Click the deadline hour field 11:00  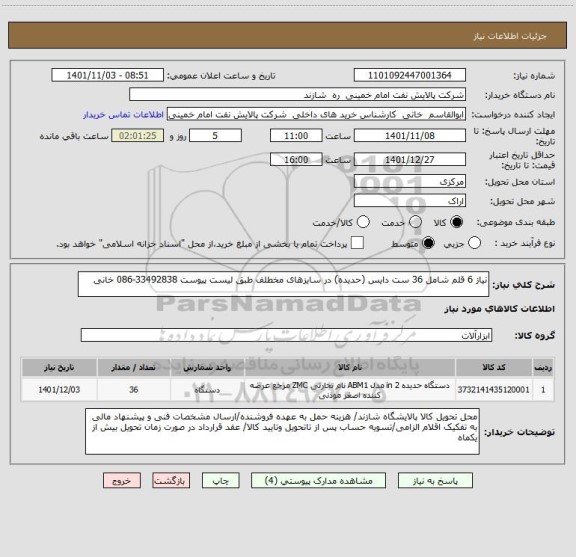click(x=296, y=136)
